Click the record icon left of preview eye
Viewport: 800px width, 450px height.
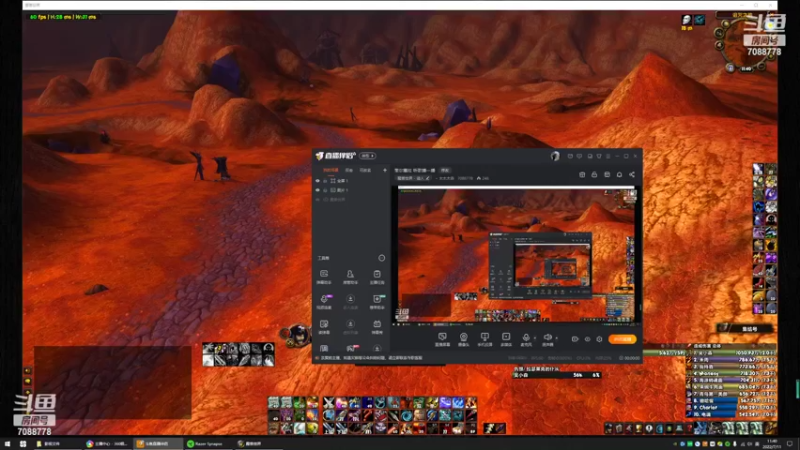[x=575, y=339]
